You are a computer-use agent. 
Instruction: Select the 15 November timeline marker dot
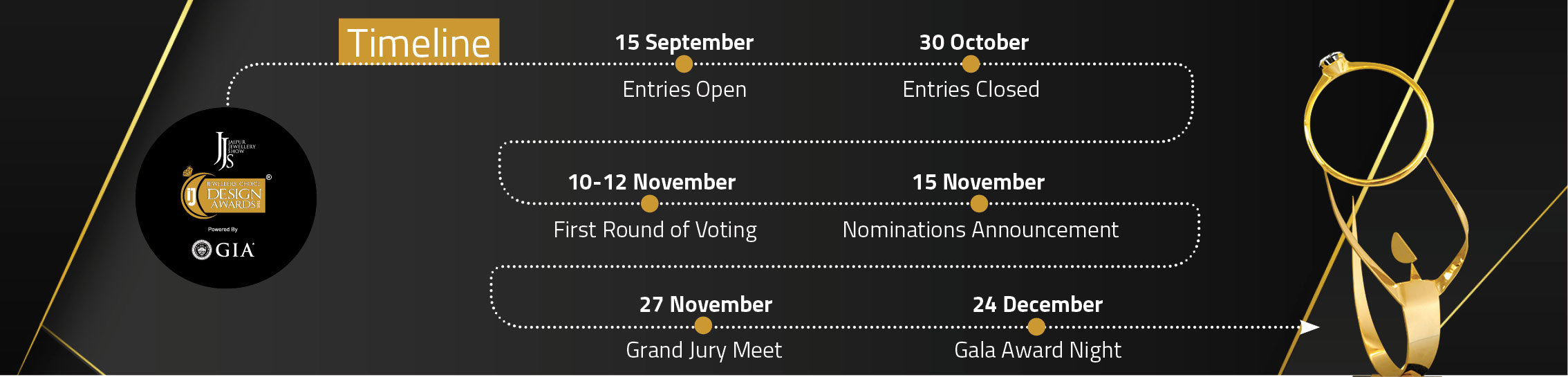pos(979,204)
